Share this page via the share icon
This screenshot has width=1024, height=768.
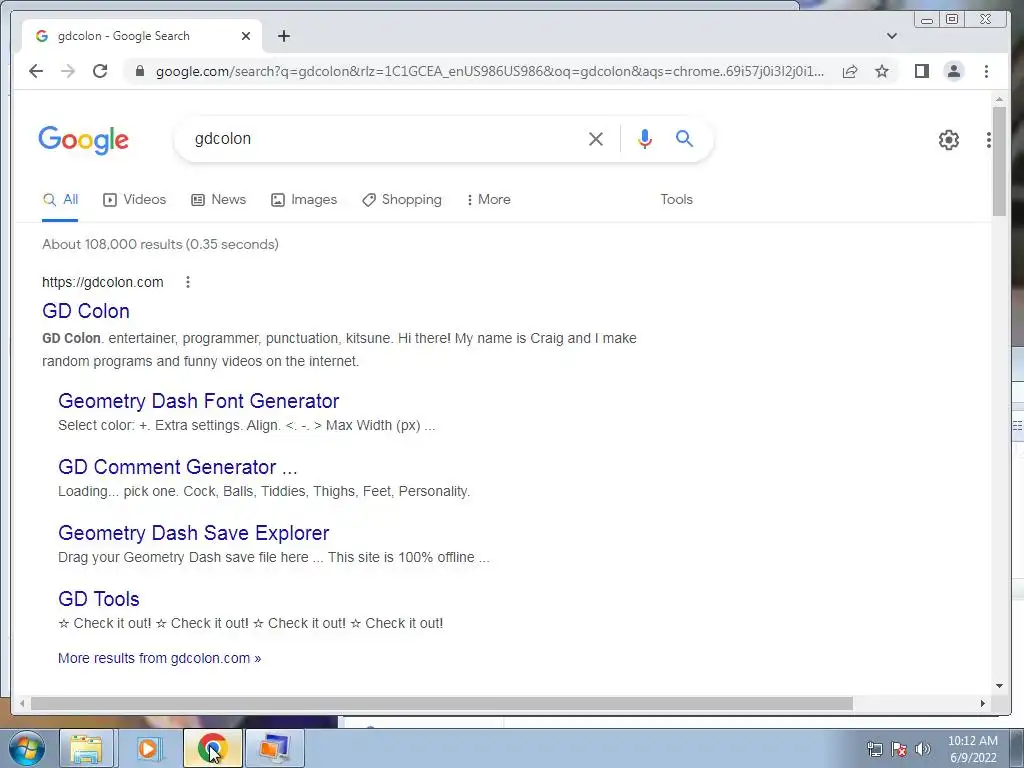pos(850,71)
